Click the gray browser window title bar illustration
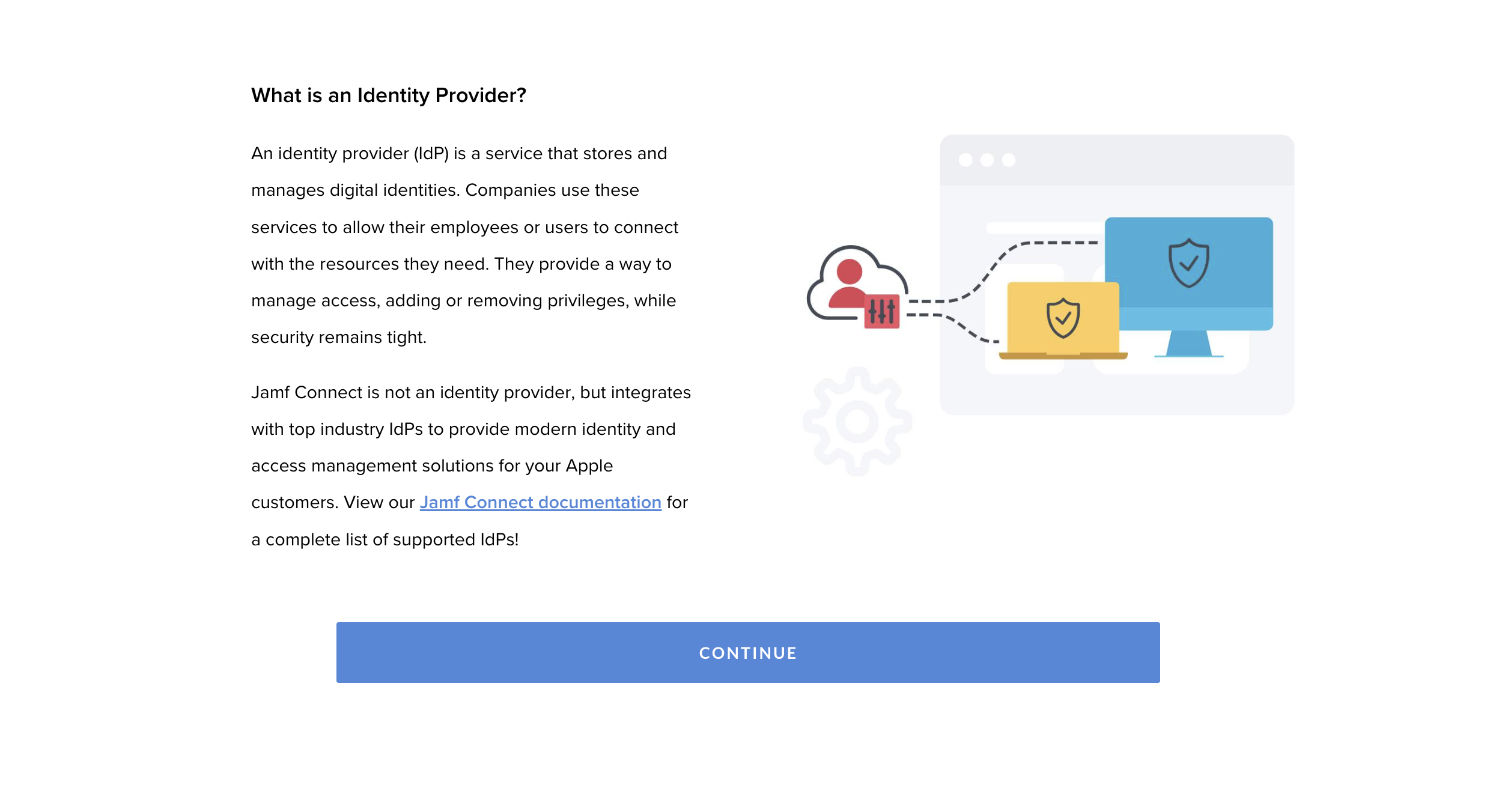The image size is (1490, 812). [1117, 160]
